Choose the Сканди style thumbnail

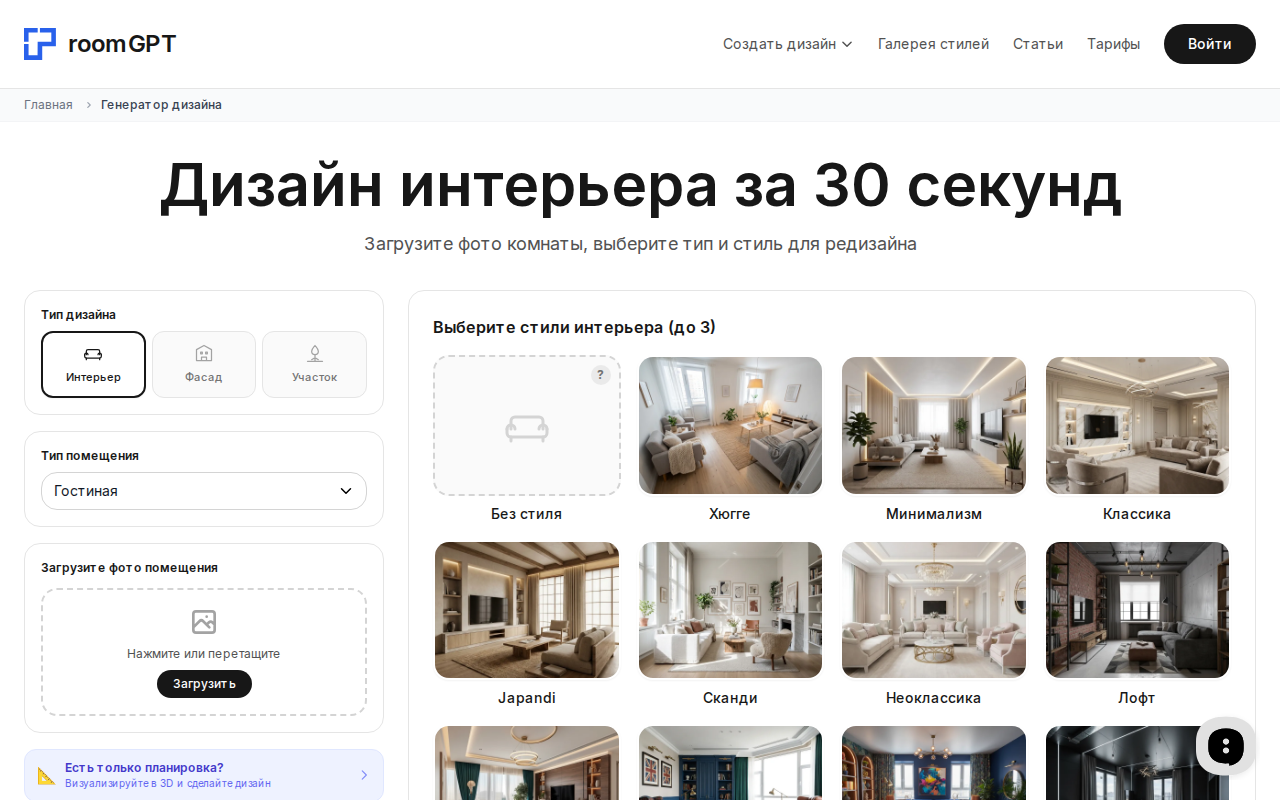(730, 610)
